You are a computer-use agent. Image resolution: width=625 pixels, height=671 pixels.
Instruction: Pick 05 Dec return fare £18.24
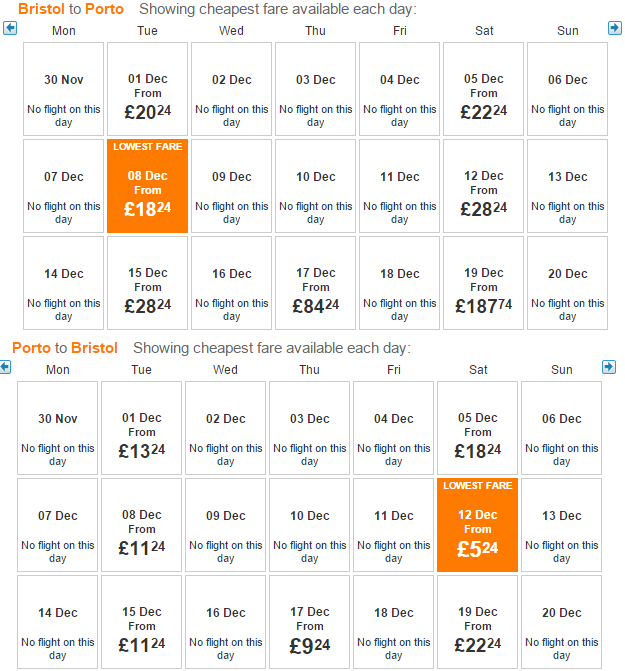[477, 428]
